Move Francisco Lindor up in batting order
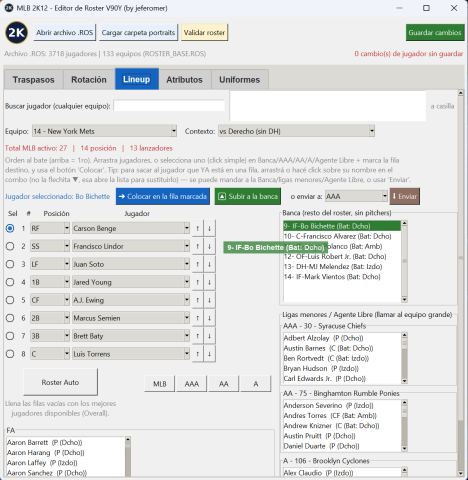Viewport: 468px width, 480px height. point(198,246)
